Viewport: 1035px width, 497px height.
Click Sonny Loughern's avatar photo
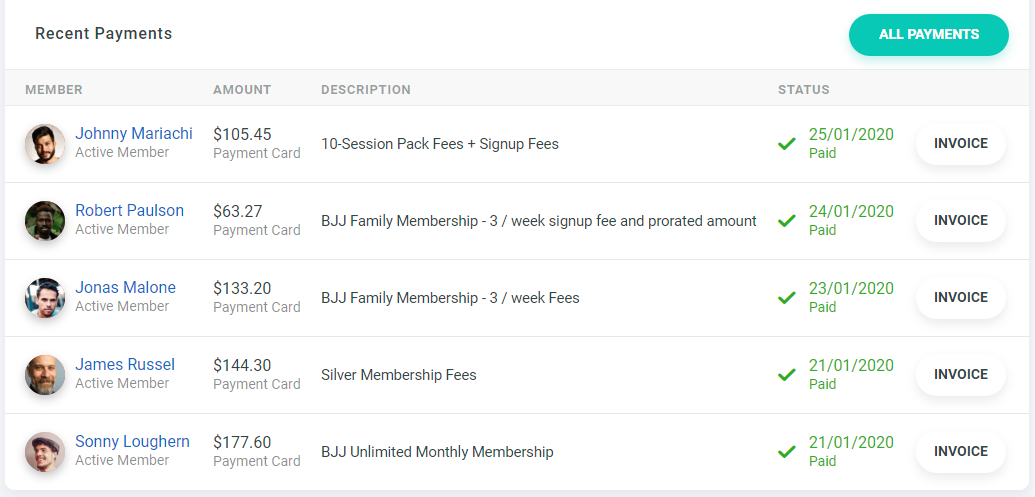[45, 452]
